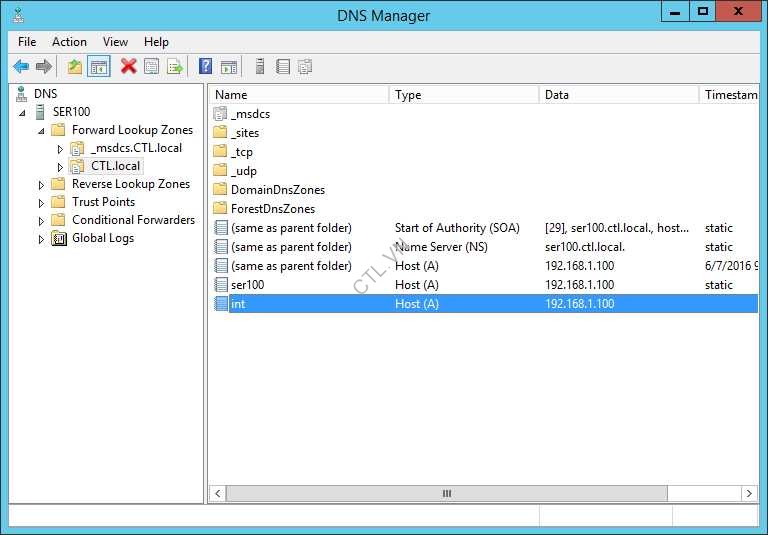Click DNS Manager title bar app icon

(x=18, y=15)
